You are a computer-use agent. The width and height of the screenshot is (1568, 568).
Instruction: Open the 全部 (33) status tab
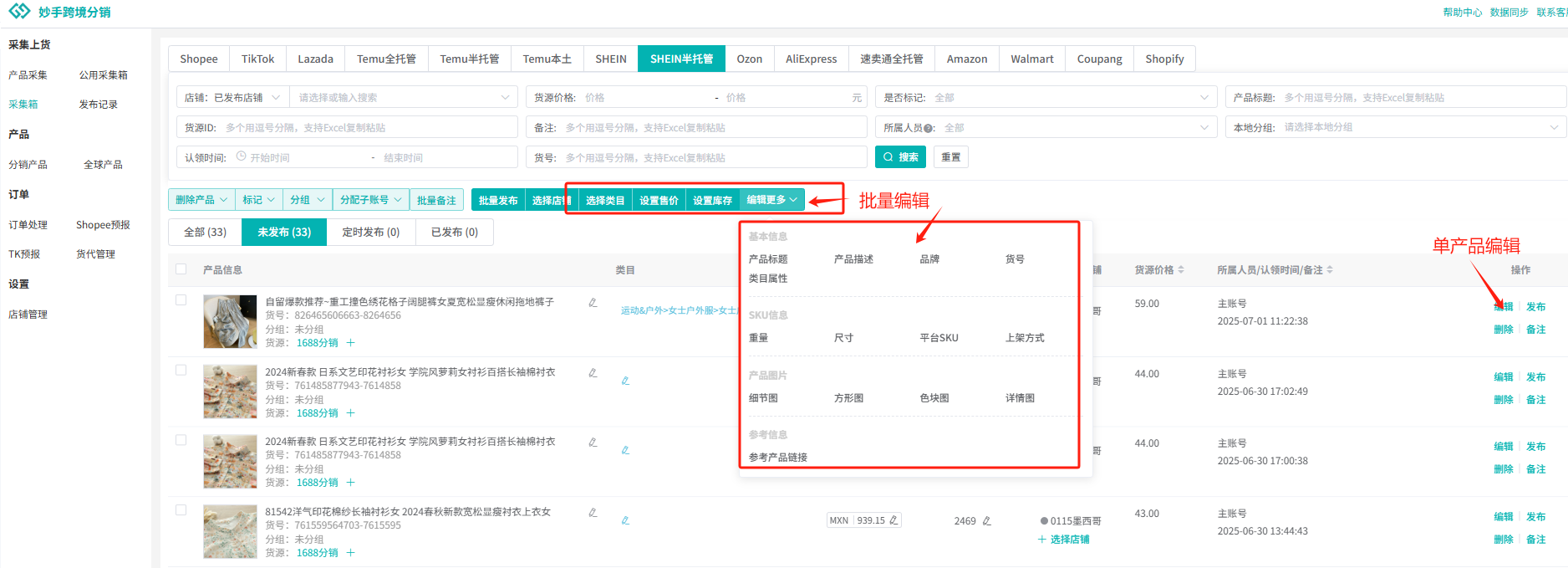[x=205, y=232]
